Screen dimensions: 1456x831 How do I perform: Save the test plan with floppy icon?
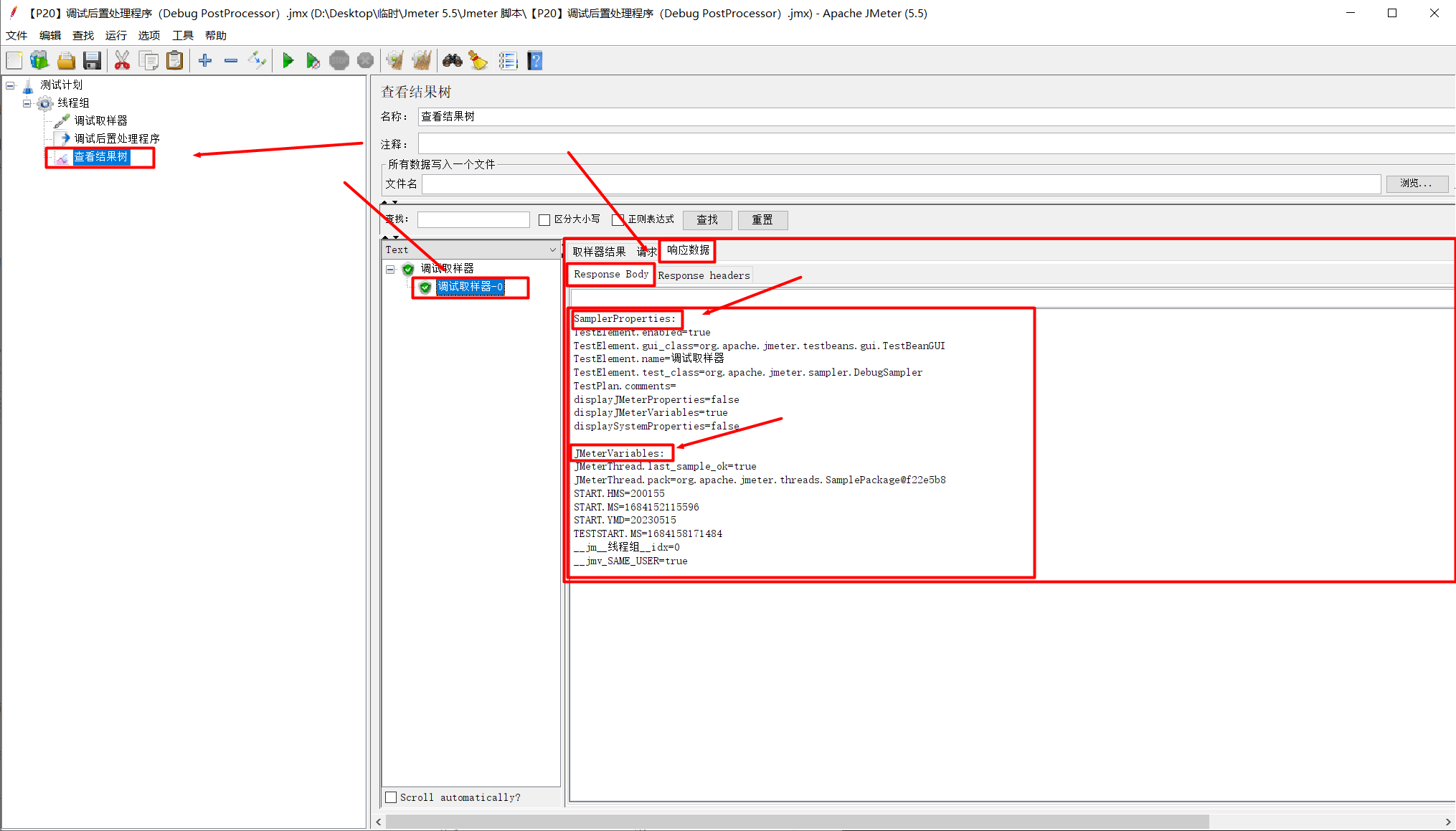coord(92,61)
